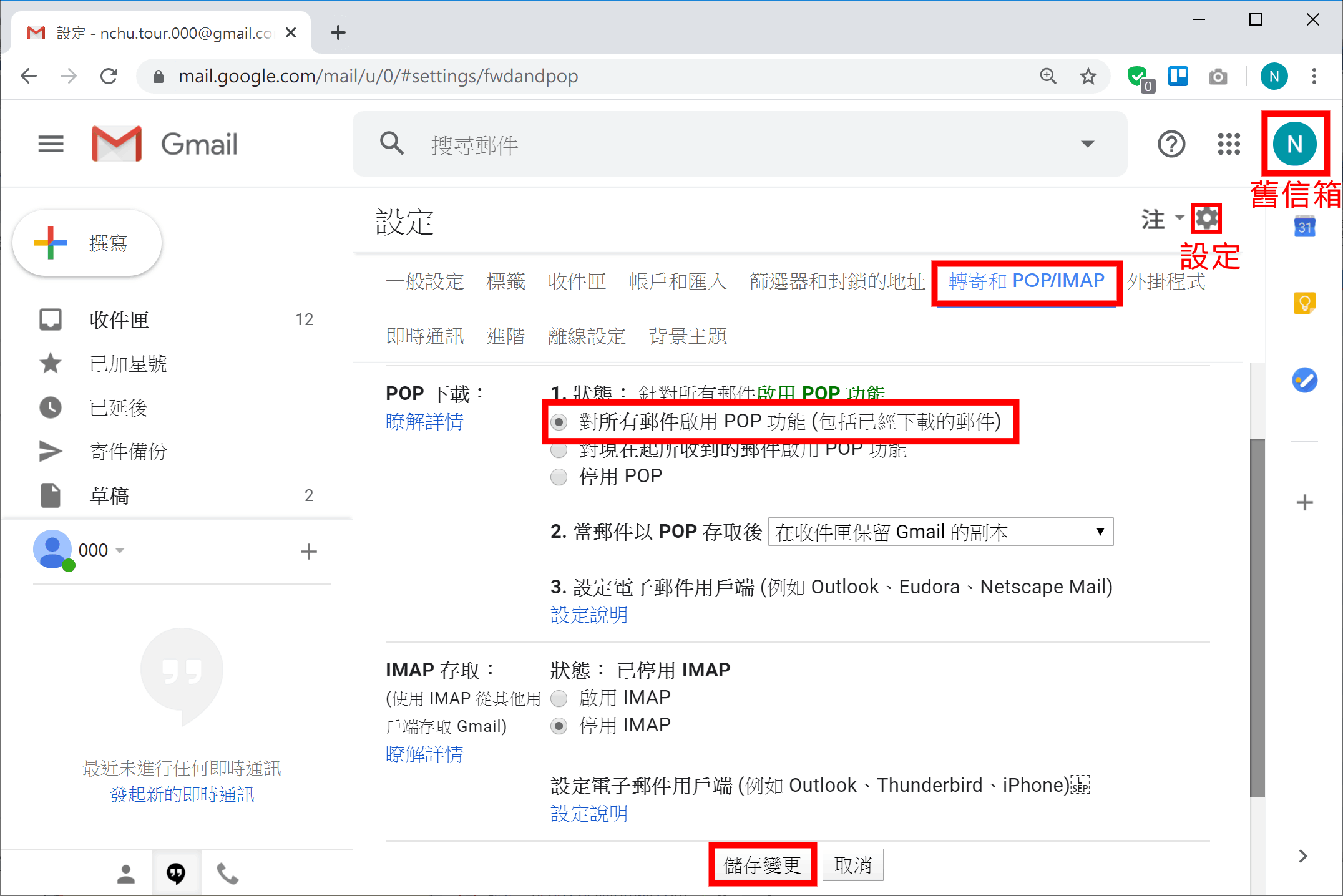Open the 帳戶和匯入 tab
1343x896 pixels.
(x=678, y=281)
